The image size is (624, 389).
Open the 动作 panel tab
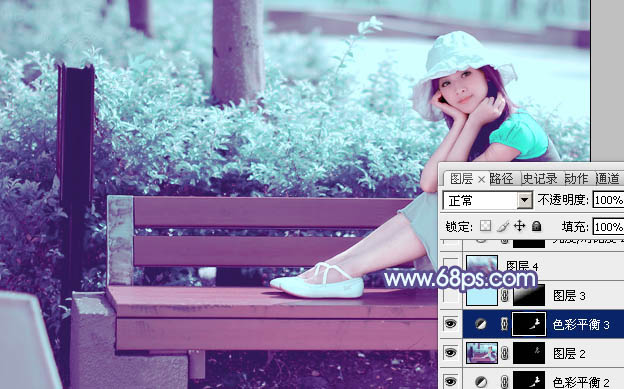(576, 179)
